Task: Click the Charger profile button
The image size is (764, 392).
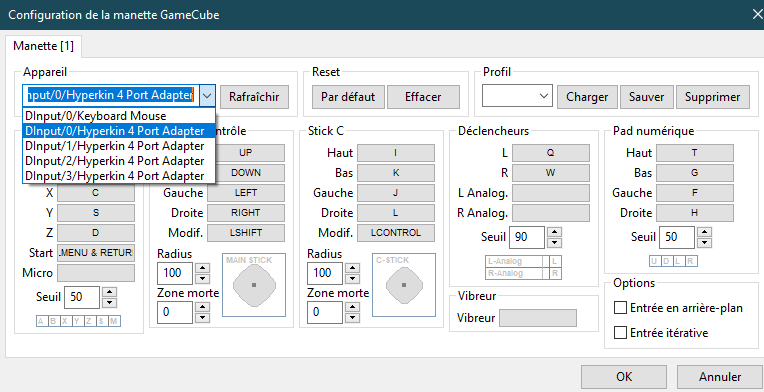Action: coord(587,97)
